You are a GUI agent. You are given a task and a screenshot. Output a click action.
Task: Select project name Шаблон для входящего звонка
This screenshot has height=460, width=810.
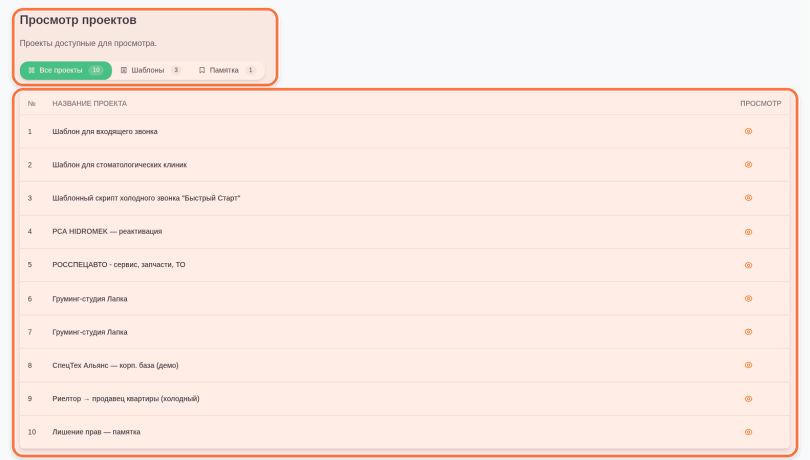pos(105,131)
